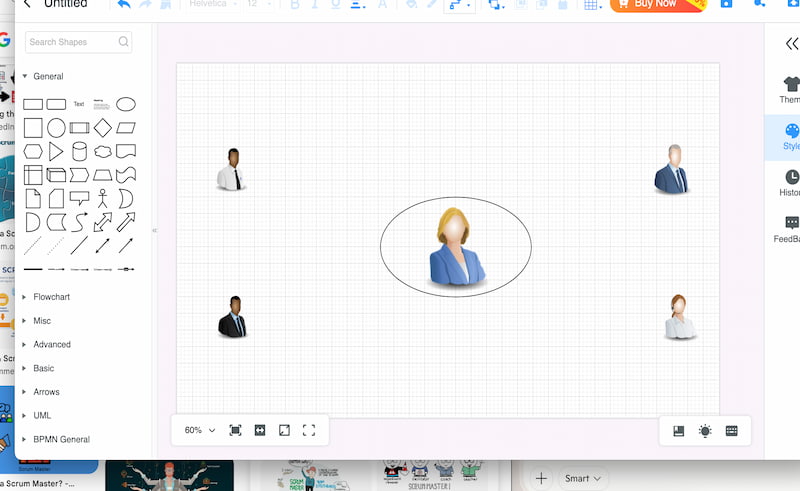This screenshot has height=491, width=800.
Task: Pick the actor stick figure shape
Action: tap(103, 199)
